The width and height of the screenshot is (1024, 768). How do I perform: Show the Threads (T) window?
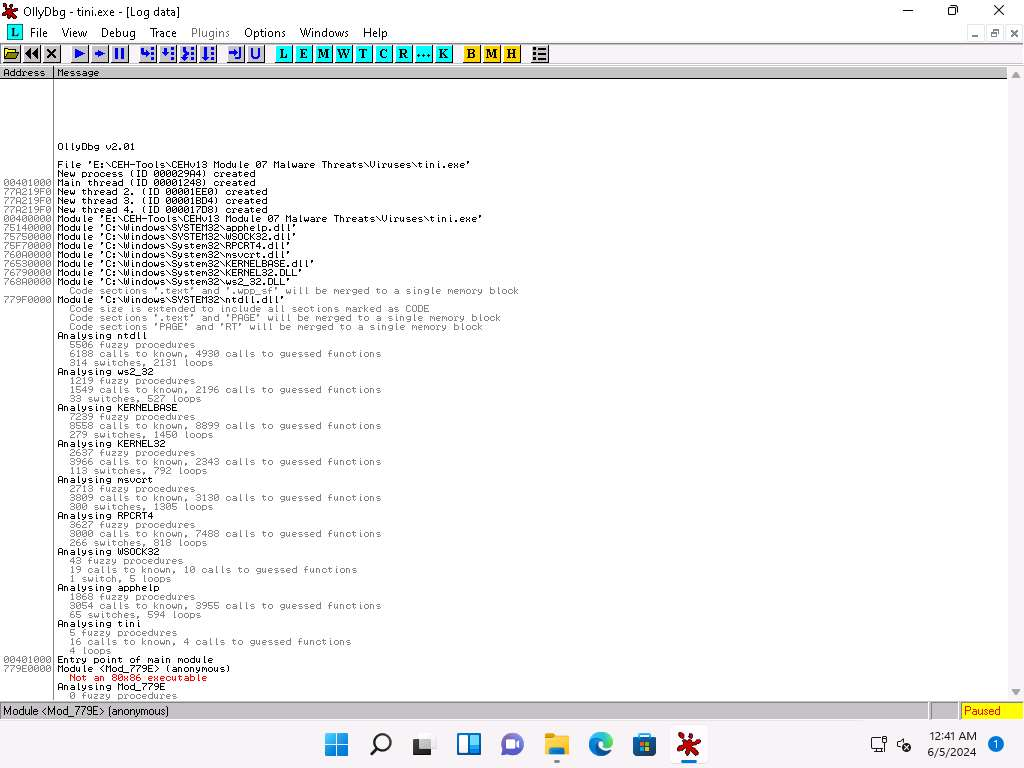pyautogui.click(x=363, y=54)
